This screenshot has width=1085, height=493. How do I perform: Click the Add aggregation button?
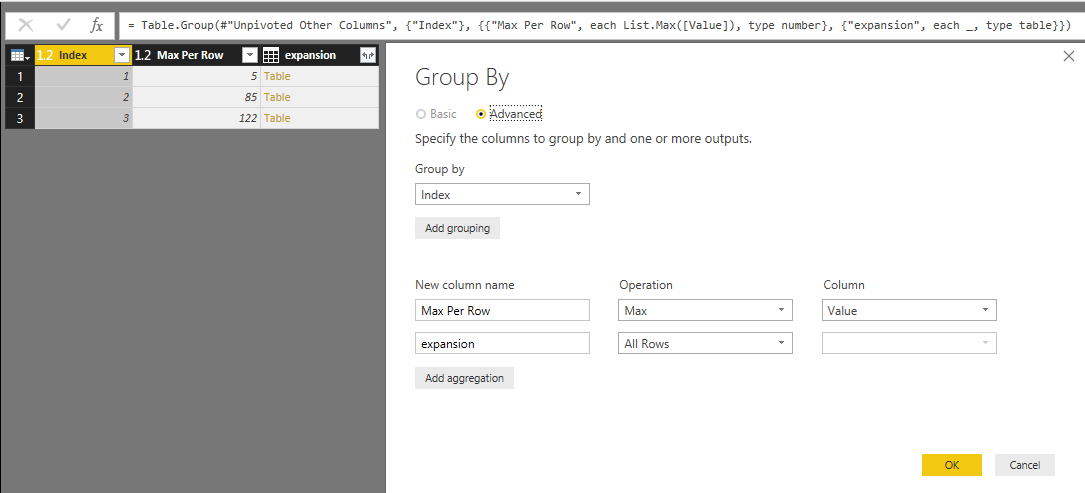464,378
